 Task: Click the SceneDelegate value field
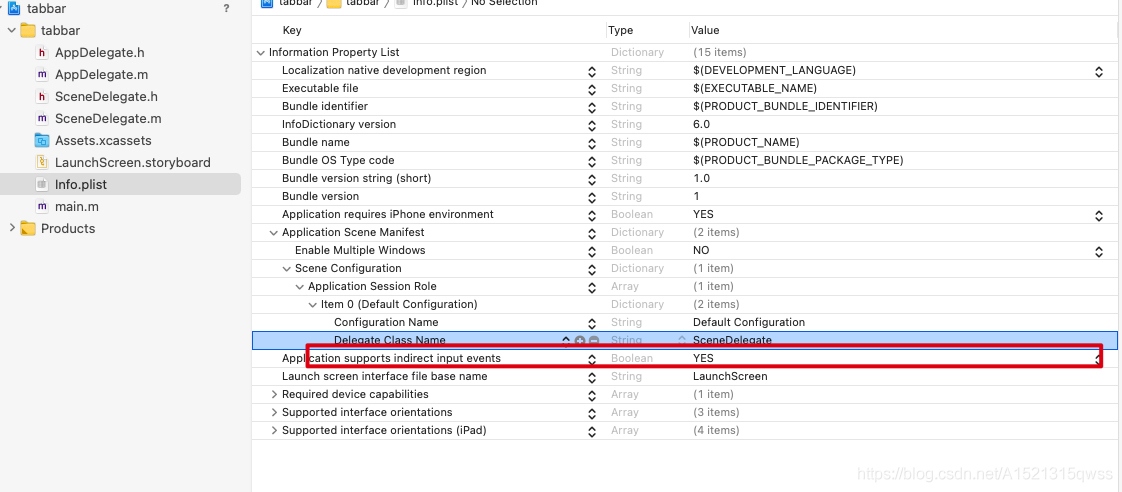tap(732, 340)
